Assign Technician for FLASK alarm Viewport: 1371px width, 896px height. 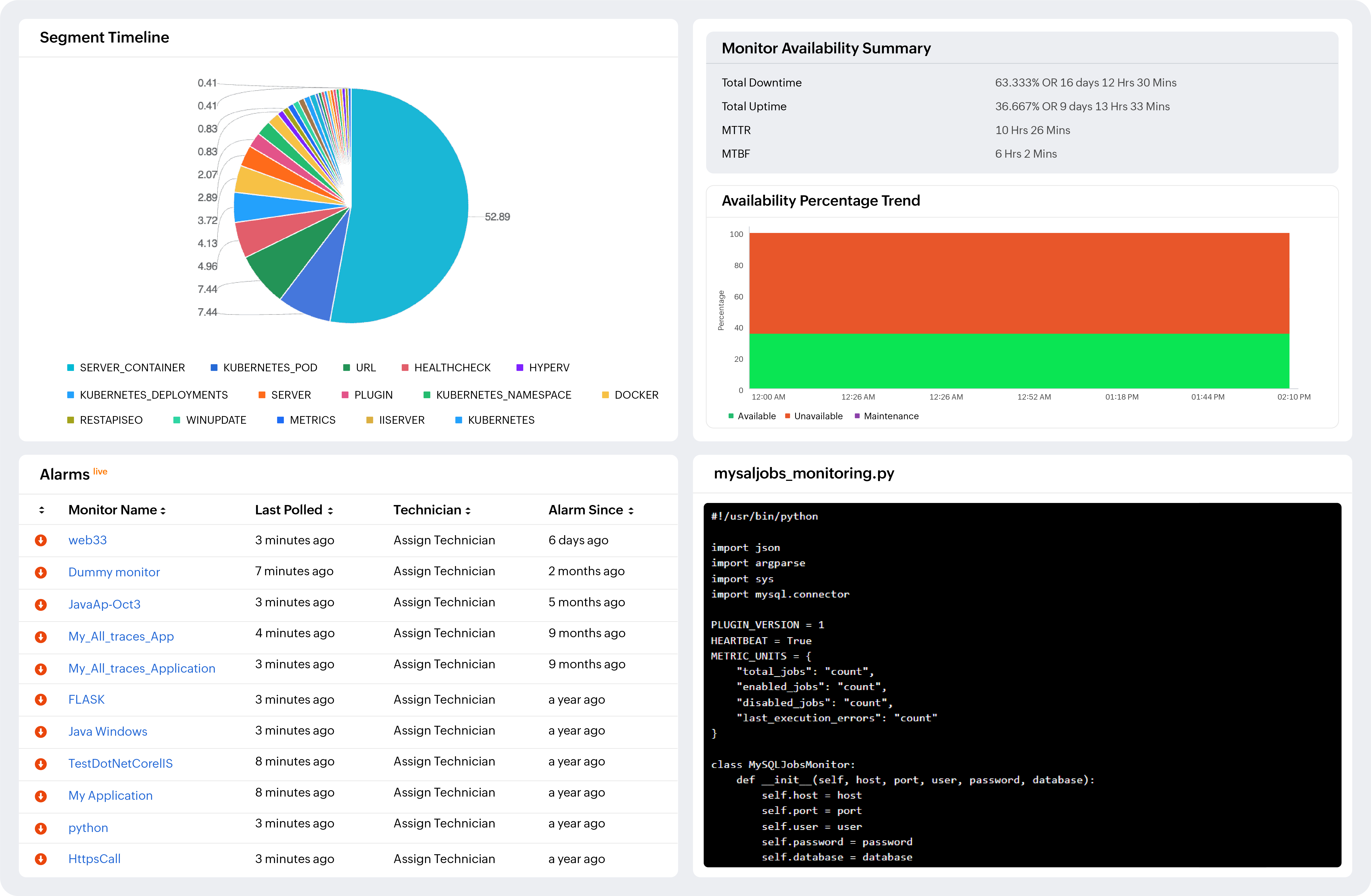(x=444, y=700)
